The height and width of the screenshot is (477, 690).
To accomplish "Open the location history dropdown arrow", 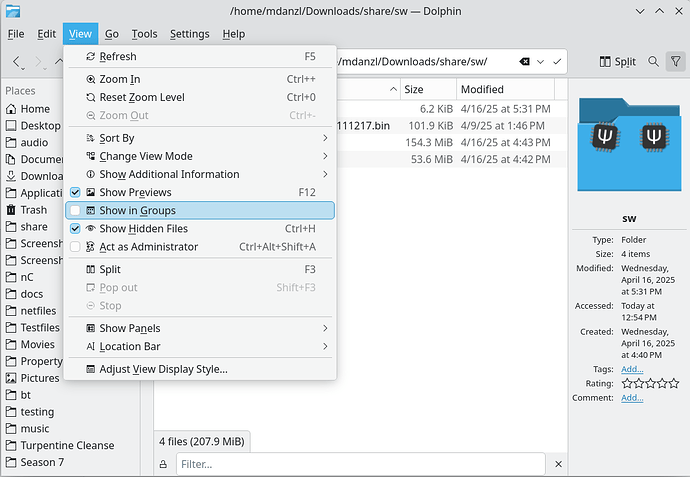I will [x=540, y=62].
